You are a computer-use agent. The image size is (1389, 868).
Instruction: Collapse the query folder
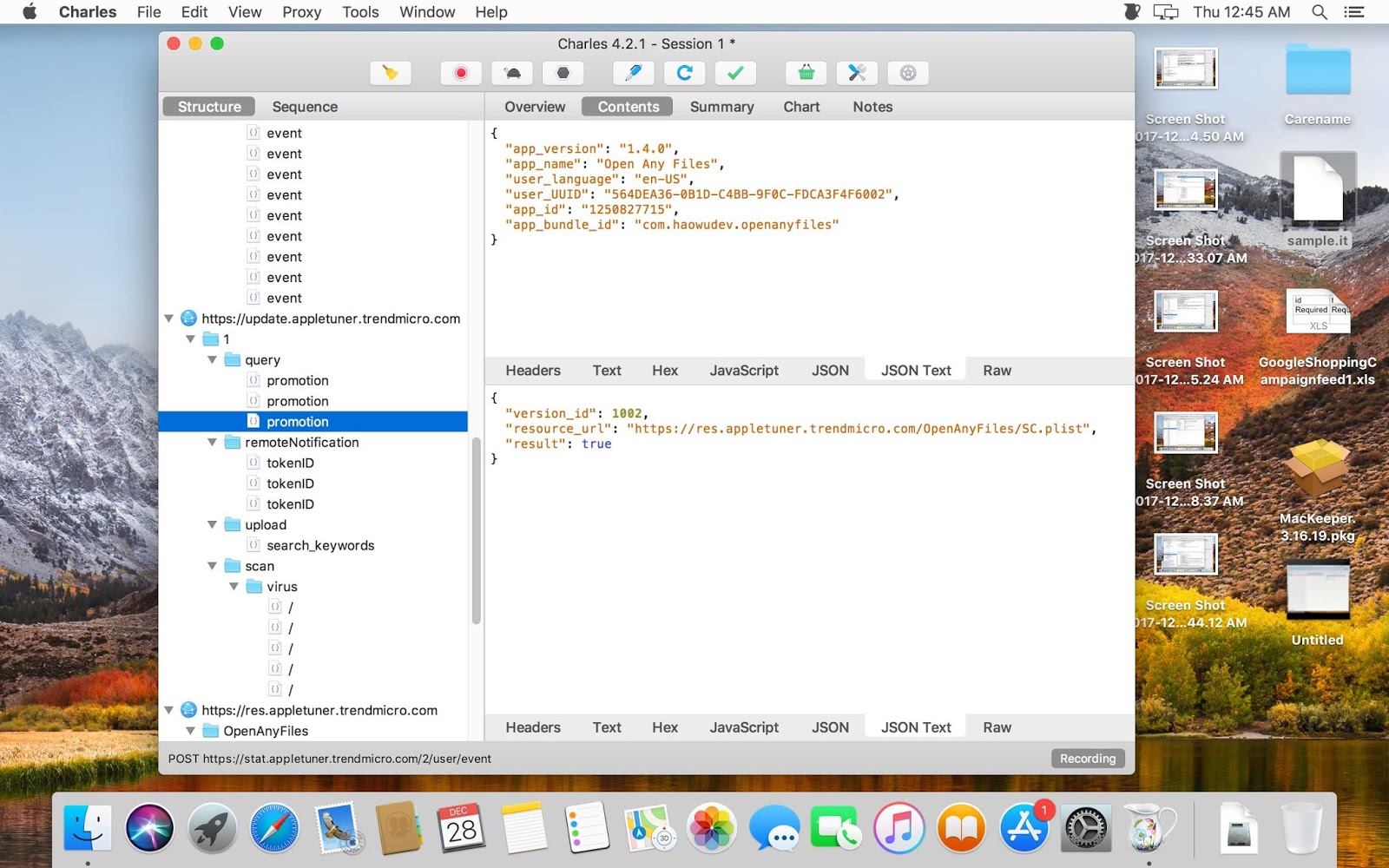pos(213,359)
